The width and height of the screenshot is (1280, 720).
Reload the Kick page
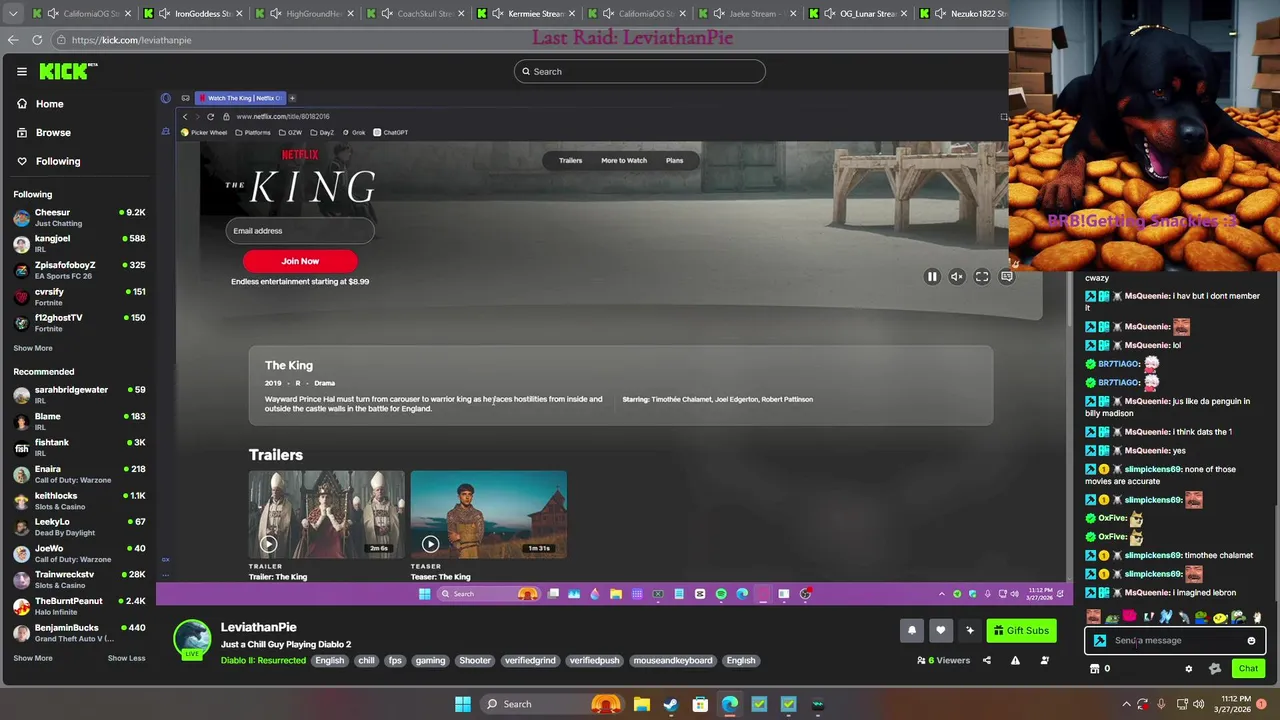pos(37,40)
